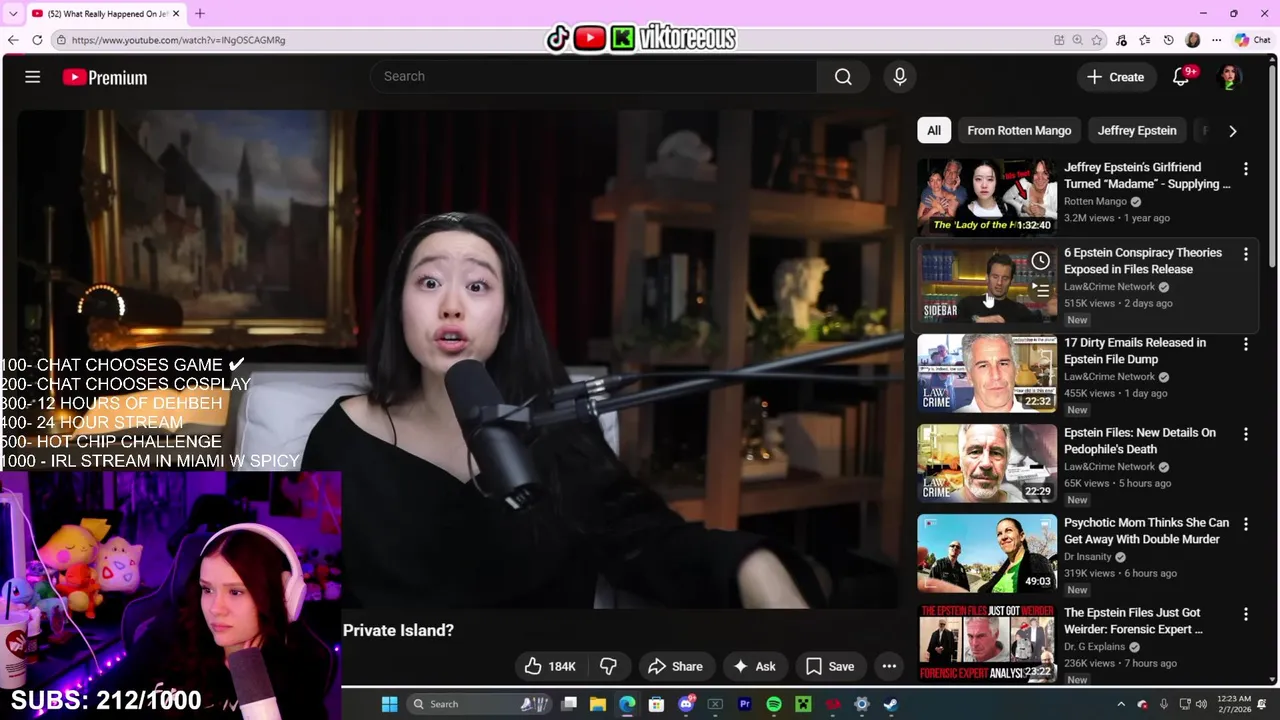The image size is (1280, 720).
Task: Go to YouTube Premium home logo
Action: coord(104,77)
